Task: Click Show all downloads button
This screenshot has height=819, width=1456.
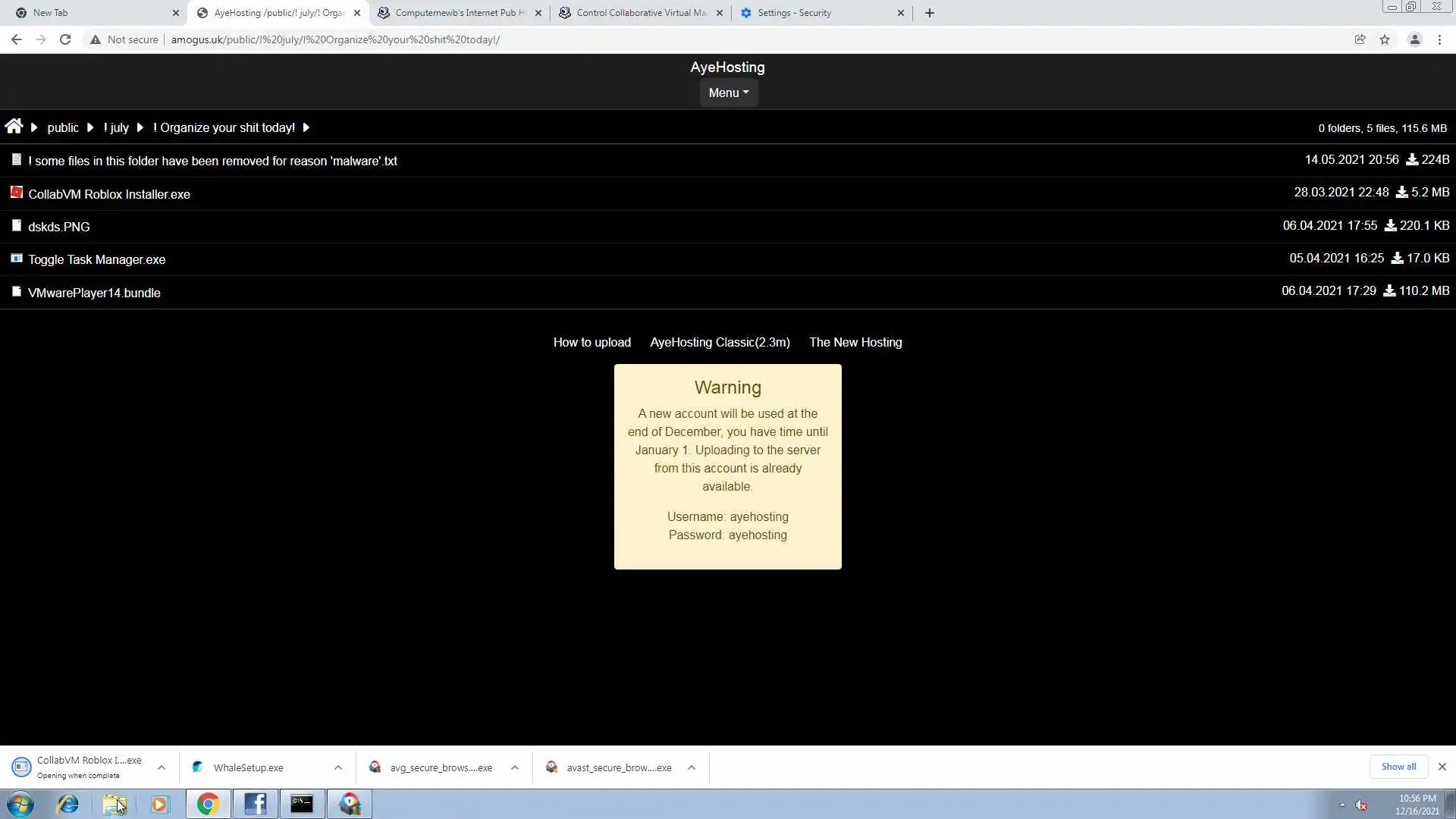Action: pyautogui.click(x=1398, y=767)
